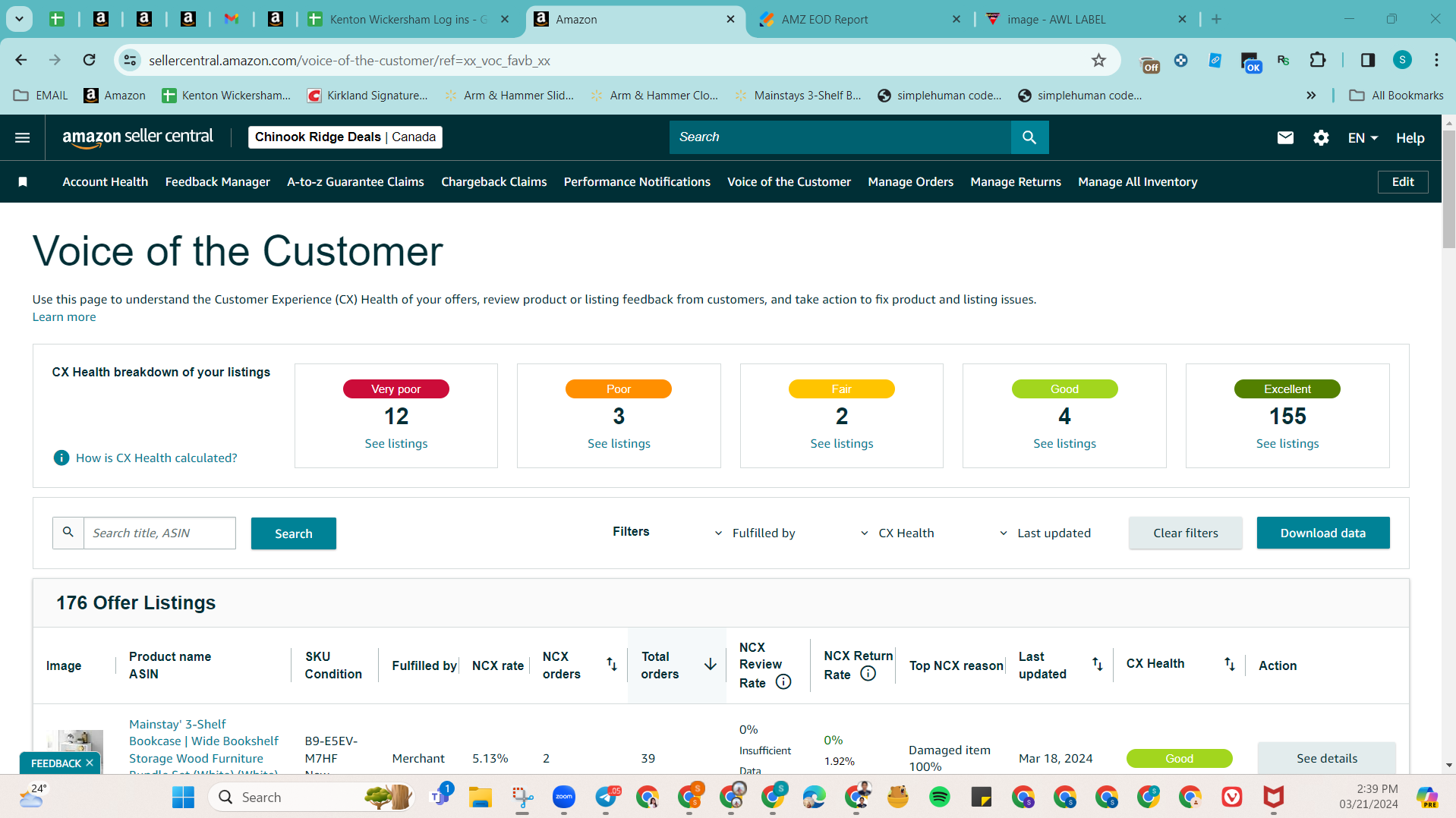The height and width of the screenshot is (818, 1456).
Task: Reload the current page
Action: pyautogui.click(x=89, y=60)
